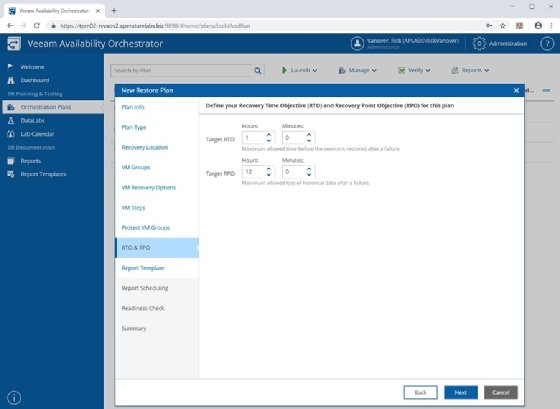This screenshot has width=560, height=409.
Task: Open the Verify dropdown menu
Action: [414, 70]
